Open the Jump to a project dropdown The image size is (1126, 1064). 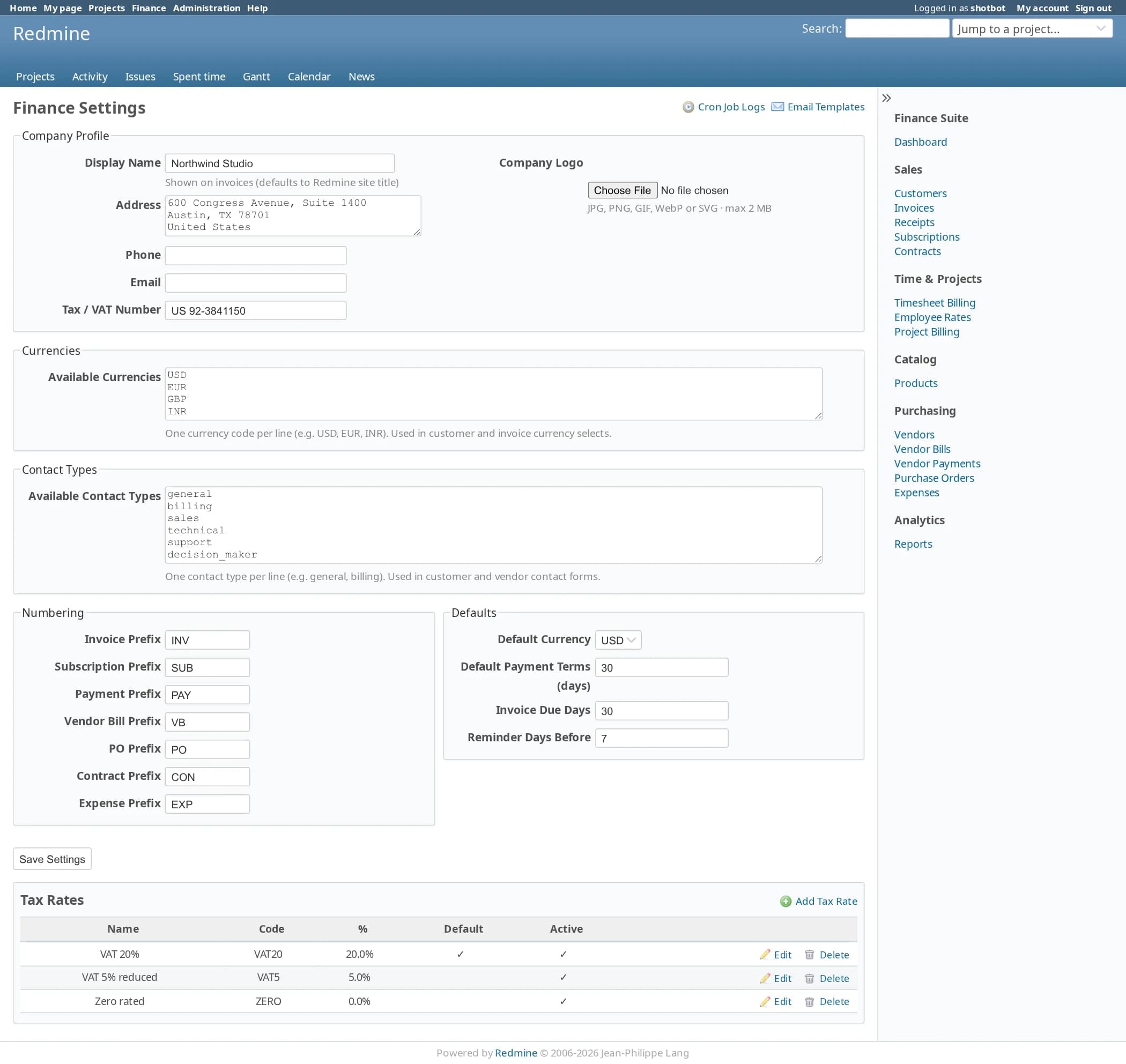pyautogui.click(x=1032, y=29)
